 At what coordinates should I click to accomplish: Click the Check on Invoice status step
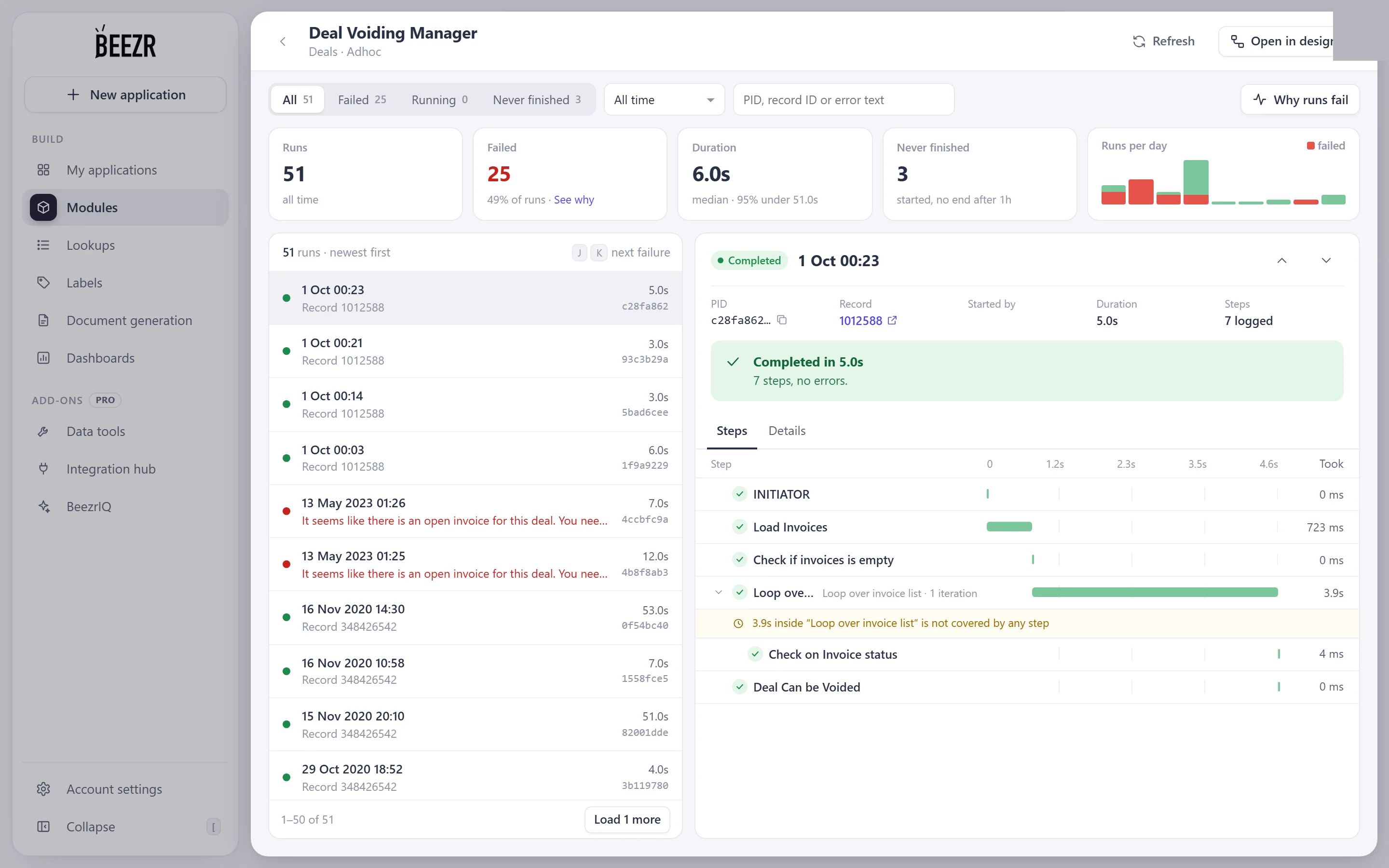1026,654
